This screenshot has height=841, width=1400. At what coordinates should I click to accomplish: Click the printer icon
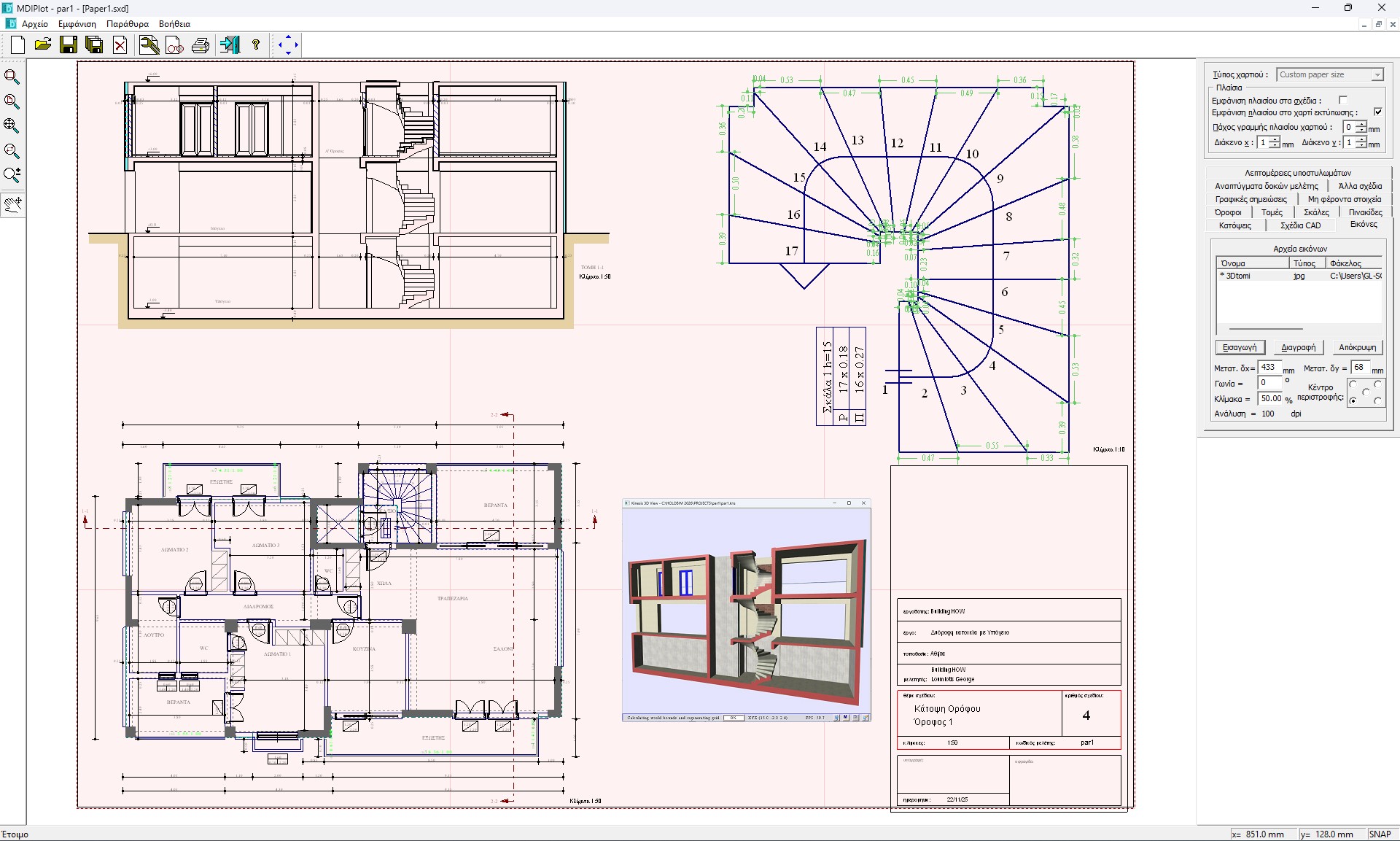pyautogui.click(x=201, y=45)
